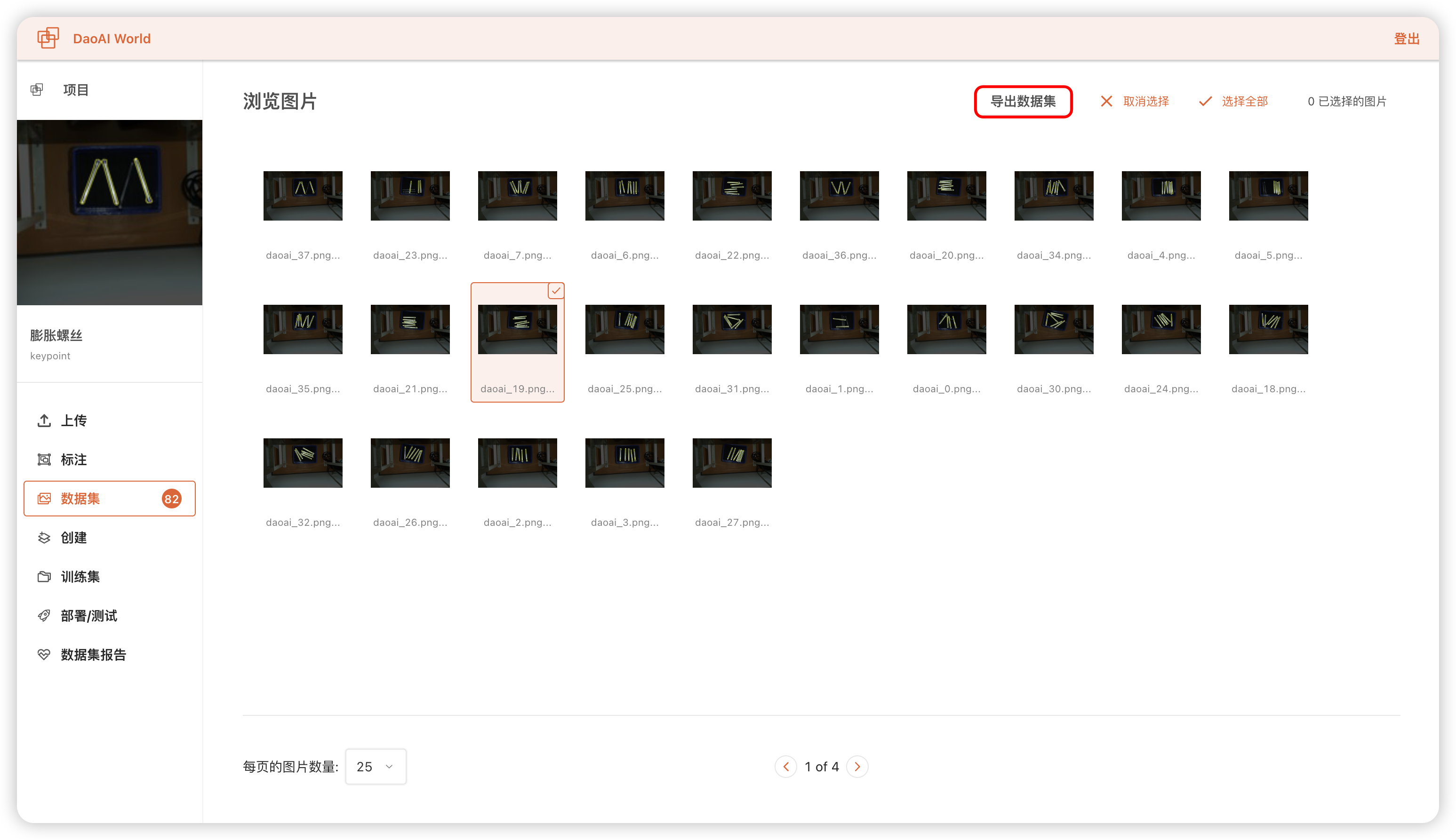This screenshot has width=1456, height=840.
Task: Click the check icon of 选择全部
Action: pos(1205,101)
